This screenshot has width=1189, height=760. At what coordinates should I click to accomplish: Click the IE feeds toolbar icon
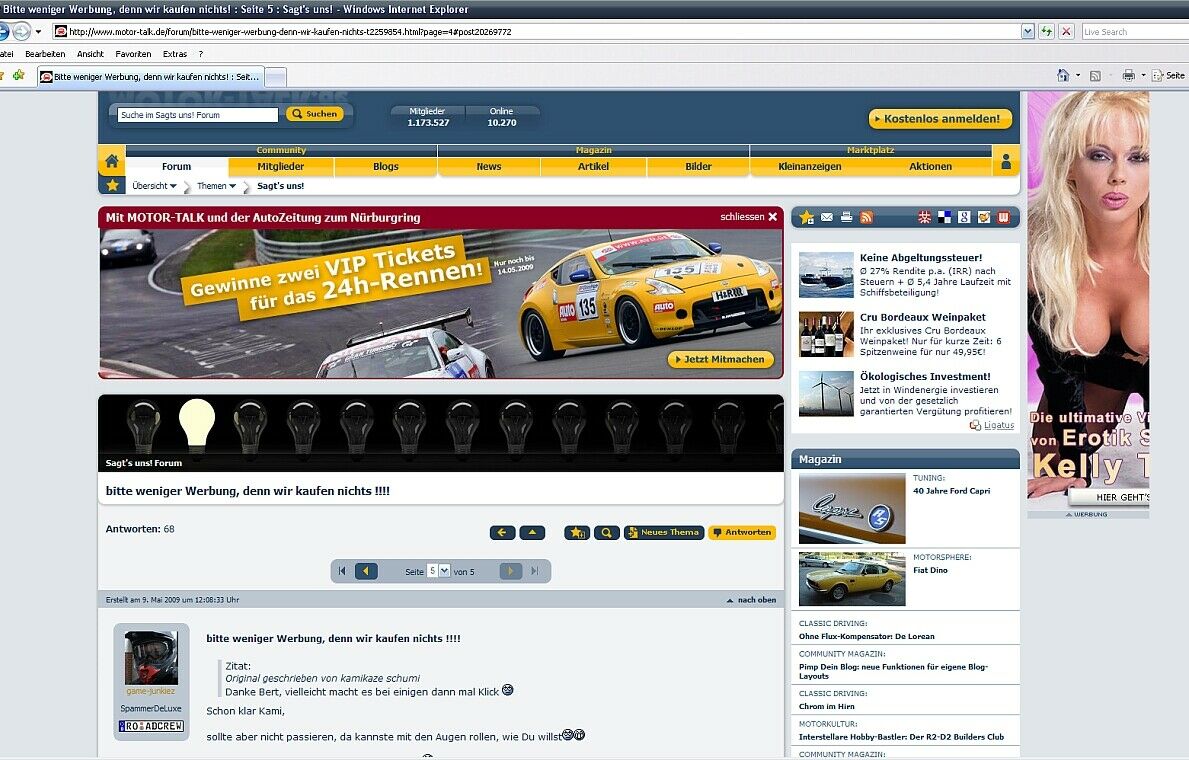(x=1095, y=75)
